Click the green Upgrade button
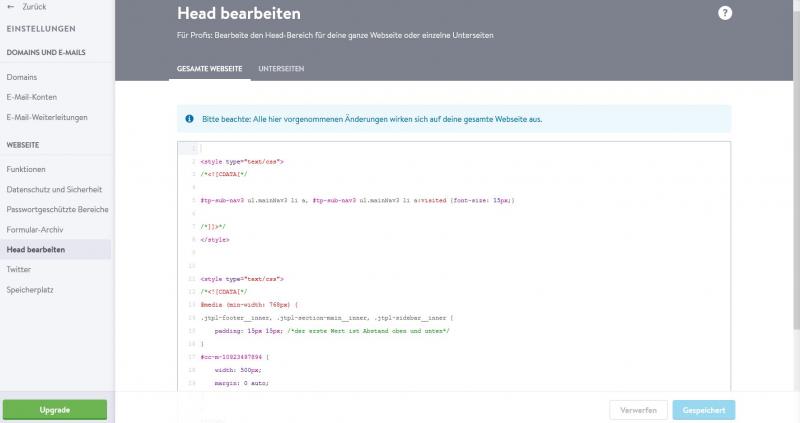The height and width of the screenshot is (423, 800). pyautogui.click(x=55, y=410)
